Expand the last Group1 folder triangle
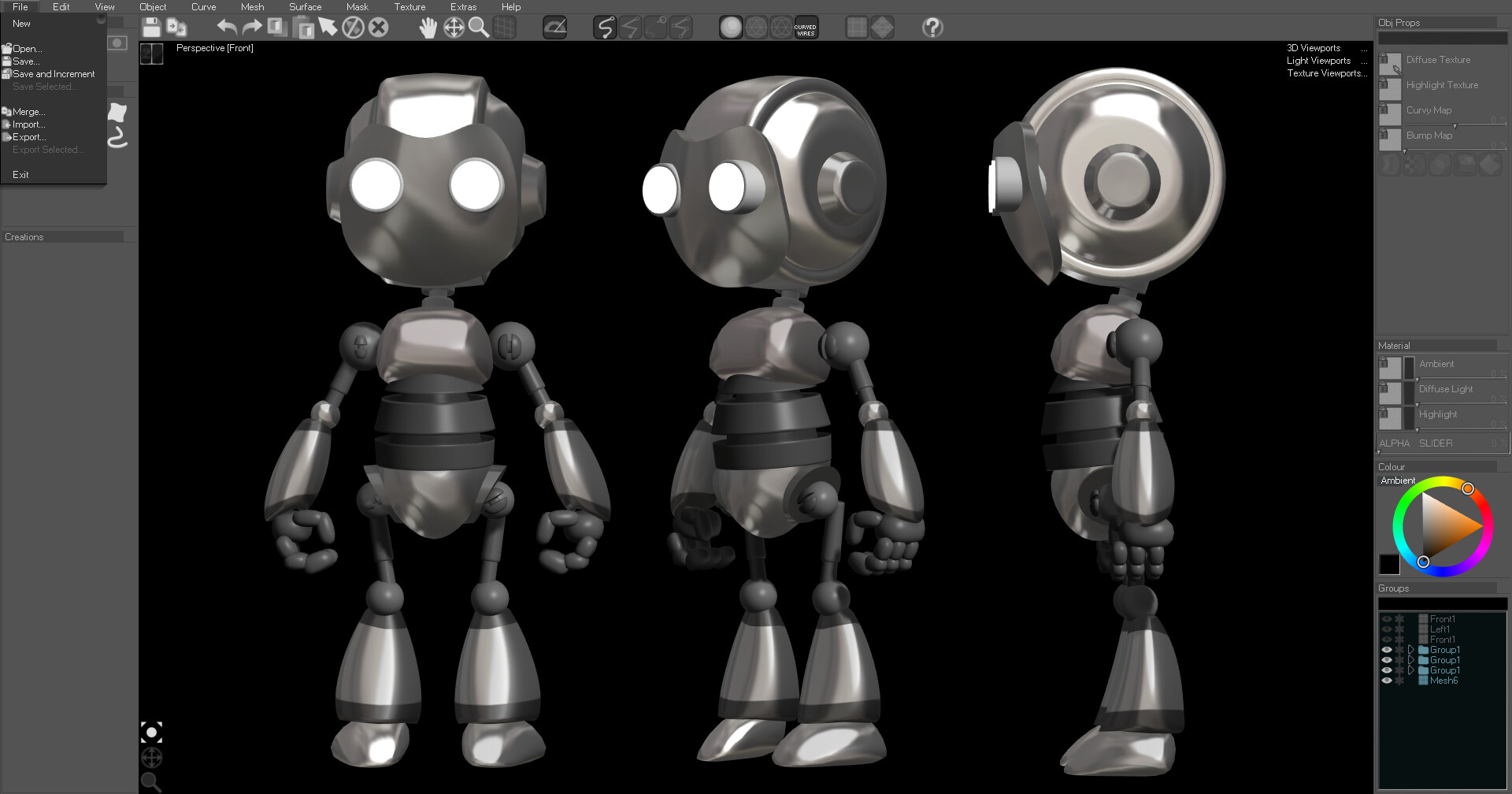Screen dimensions: 1512x794 click(1410, 670)
